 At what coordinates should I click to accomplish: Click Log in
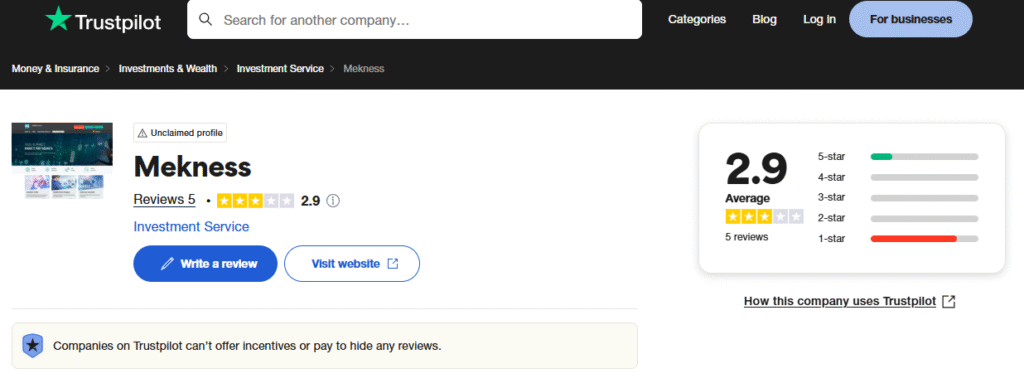(819, 19)
